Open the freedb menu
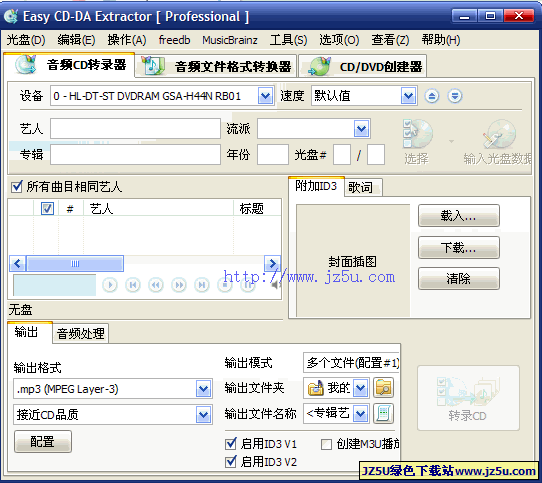 [175, 40]
